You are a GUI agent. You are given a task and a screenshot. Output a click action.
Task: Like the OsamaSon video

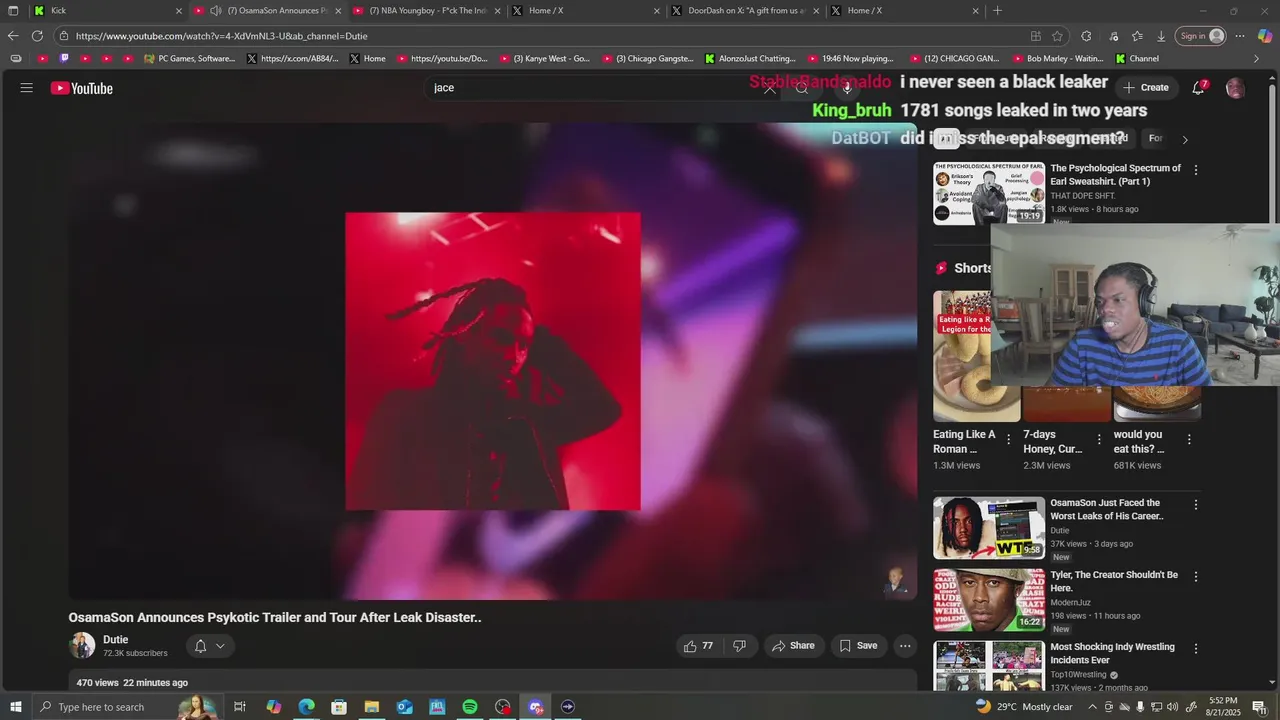pos(698,646)
